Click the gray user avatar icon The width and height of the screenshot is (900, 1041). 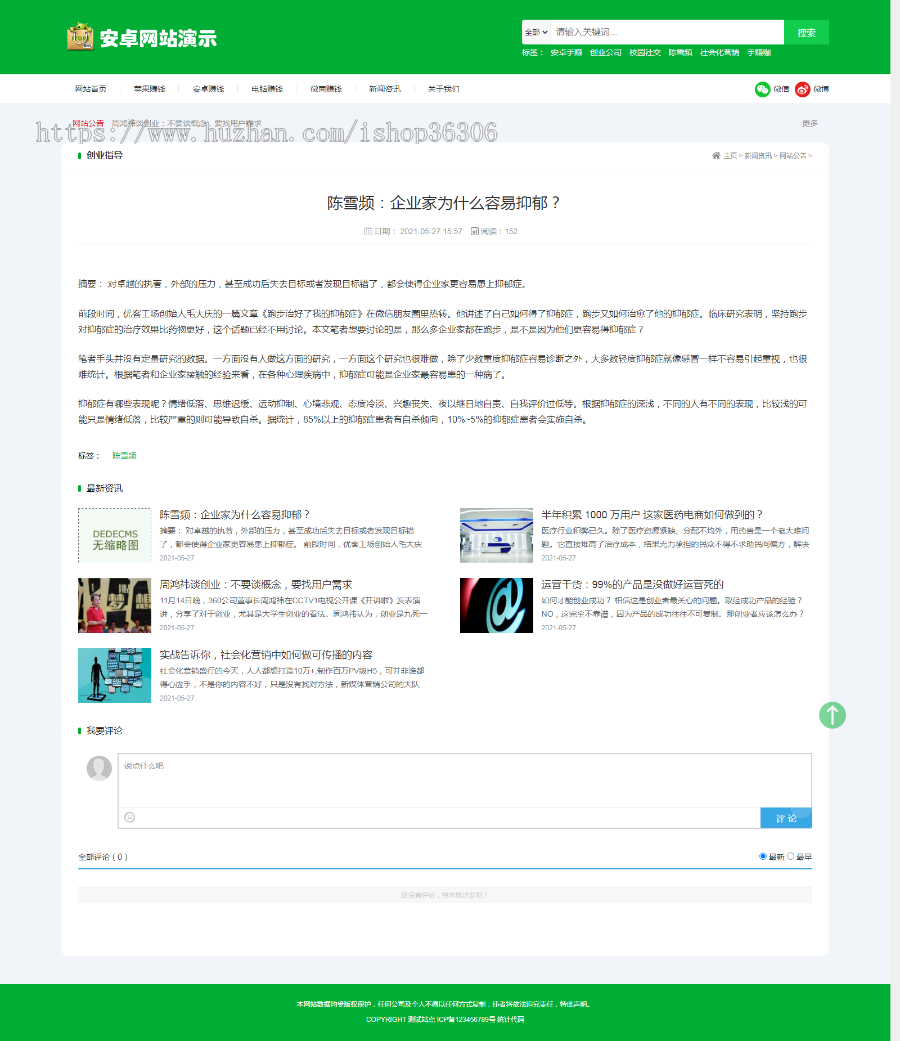tap(99, 768)
